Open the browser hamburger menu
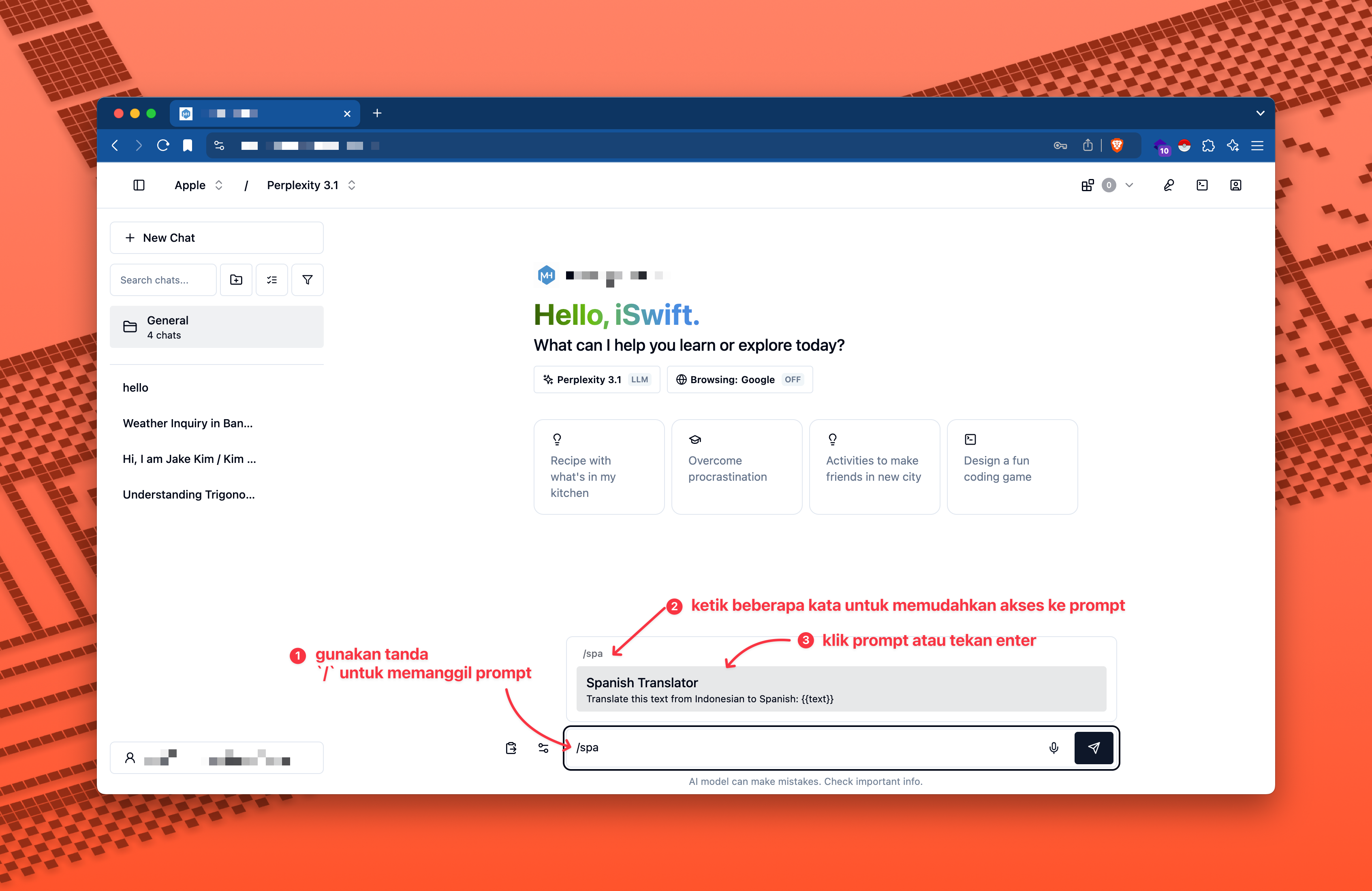Viewport: 1372px width, 891px height. [1257, 145]
